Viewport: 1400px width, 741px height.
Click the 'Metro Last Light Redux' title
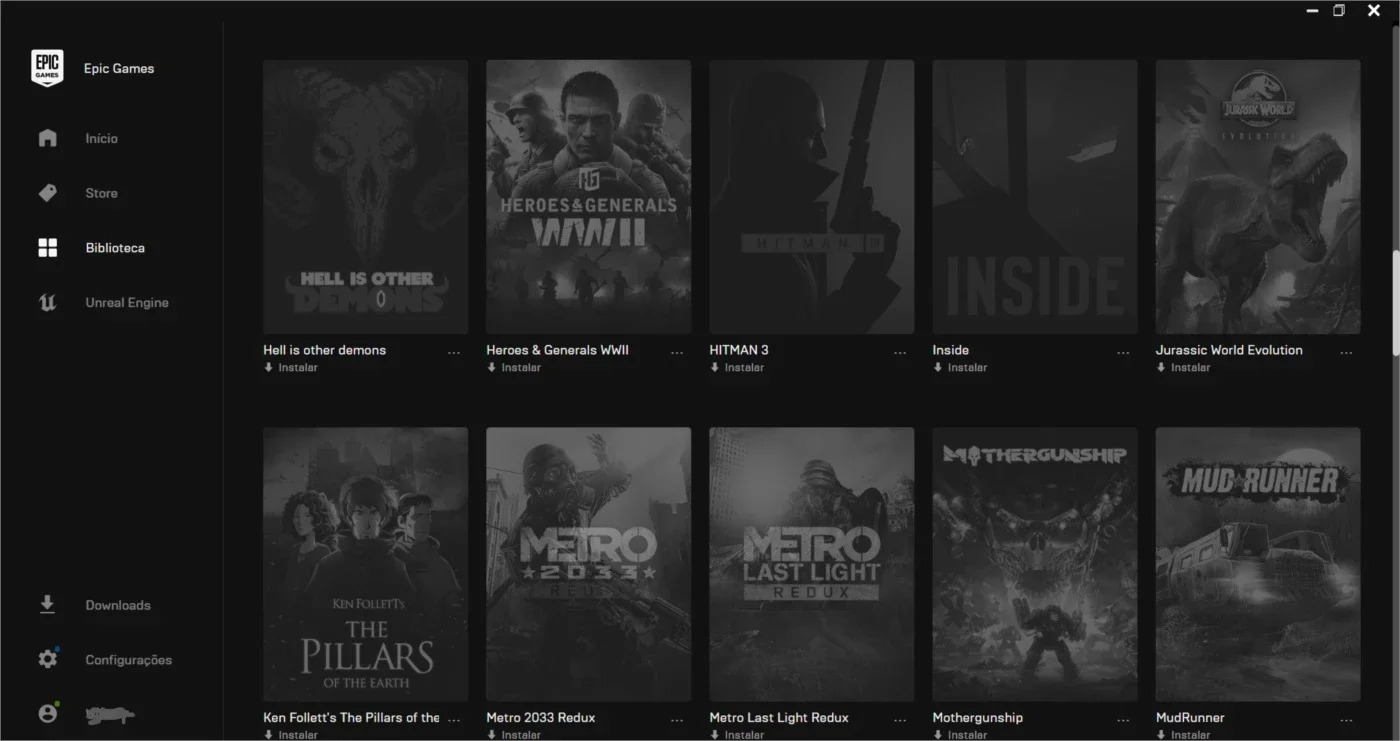[x=779, y=717]
